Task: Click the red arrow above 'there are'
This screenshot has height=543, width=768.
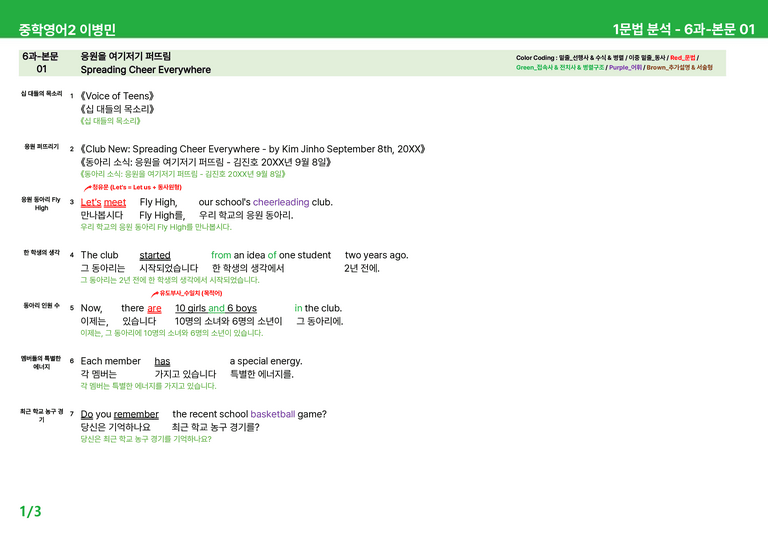Action: point(155,294)
